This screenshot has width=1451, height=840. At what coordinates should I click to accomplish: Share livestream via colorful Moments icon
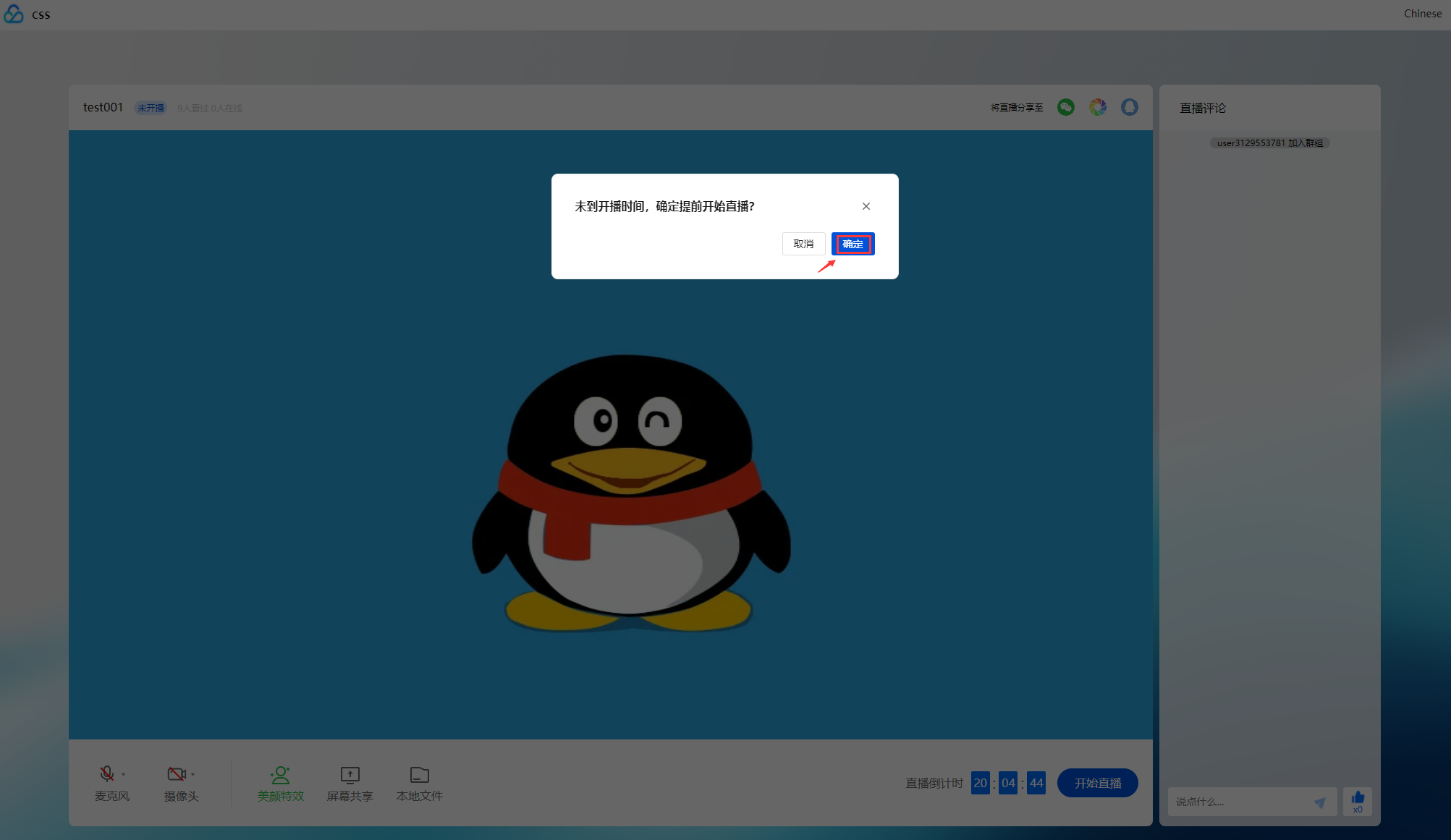click(1098, 107)
